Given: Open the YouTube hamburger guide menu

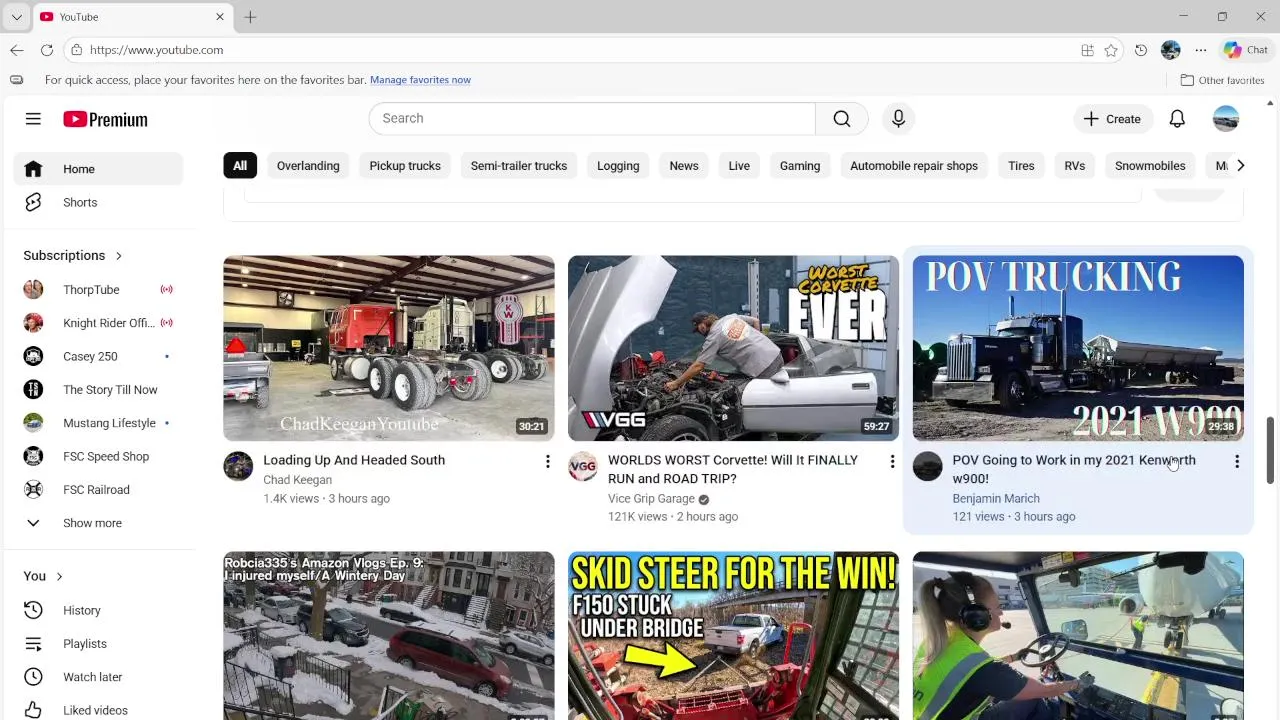Looking at the screenshot, I should (33, 119).
